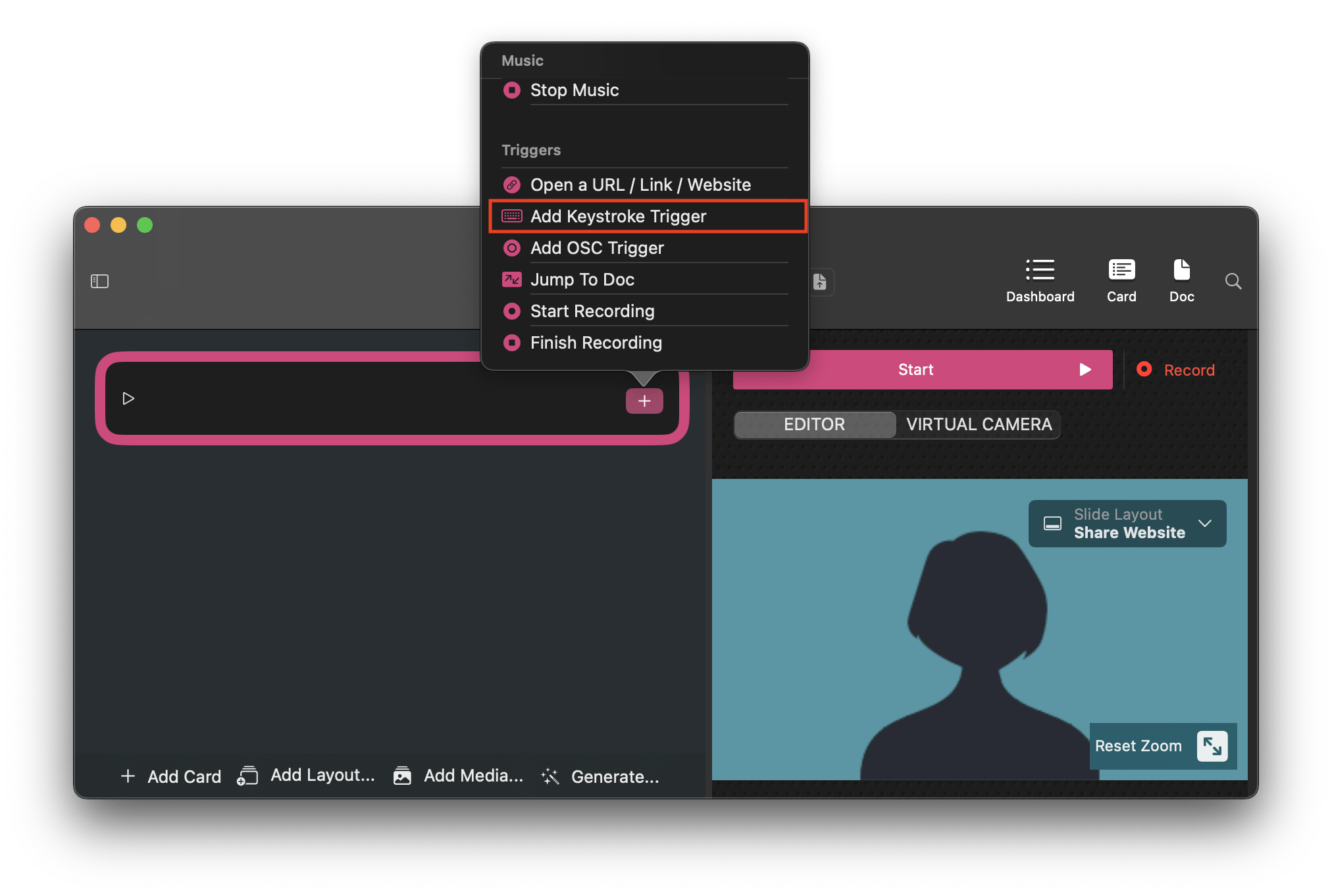
Task: Choose Stop Music from menu
Action: click(574, 90)
